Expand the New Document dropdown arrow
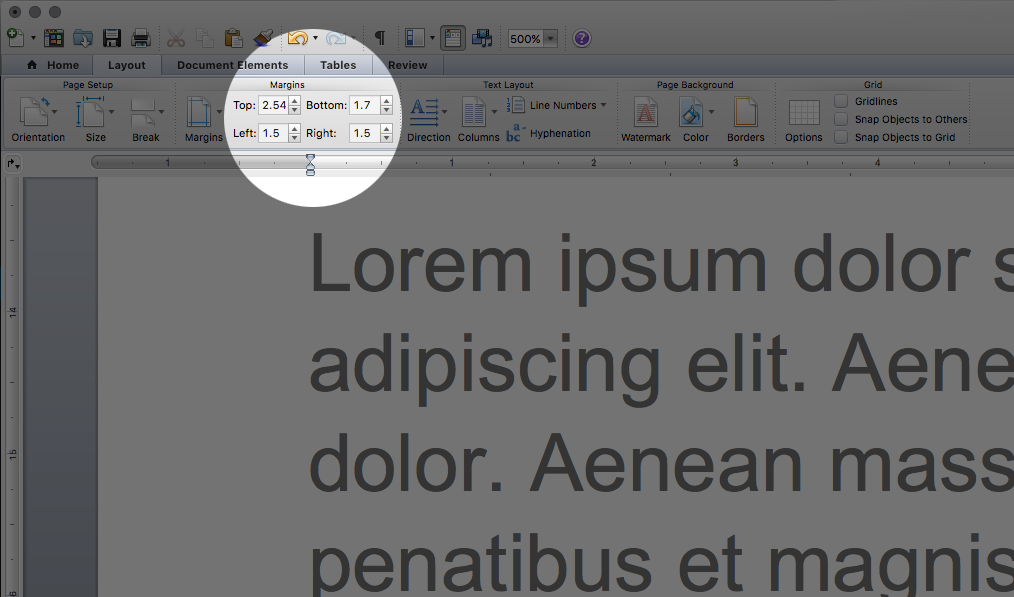 [x=33, y=38]
